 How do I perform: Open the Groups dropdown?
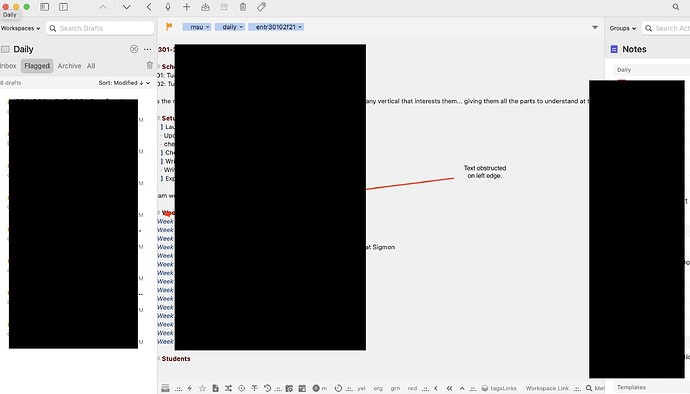[x=623, y=28]
